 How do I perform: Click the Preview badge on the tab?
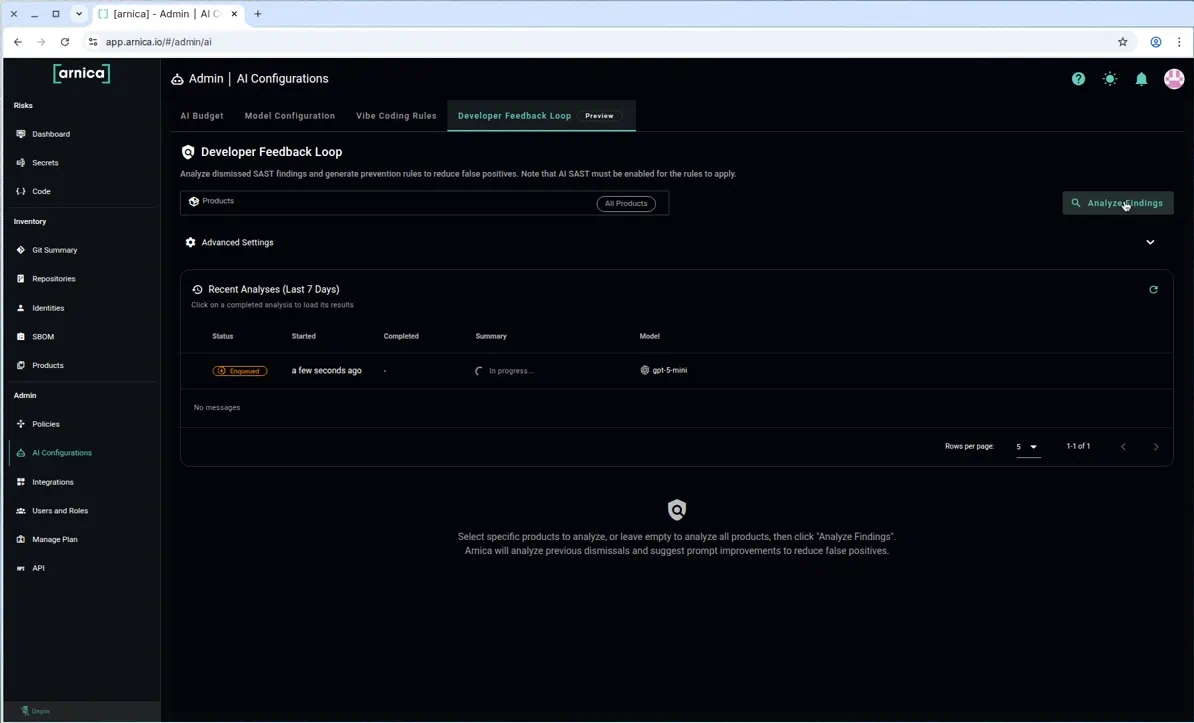pyautogui.click(x=599, y=116)
